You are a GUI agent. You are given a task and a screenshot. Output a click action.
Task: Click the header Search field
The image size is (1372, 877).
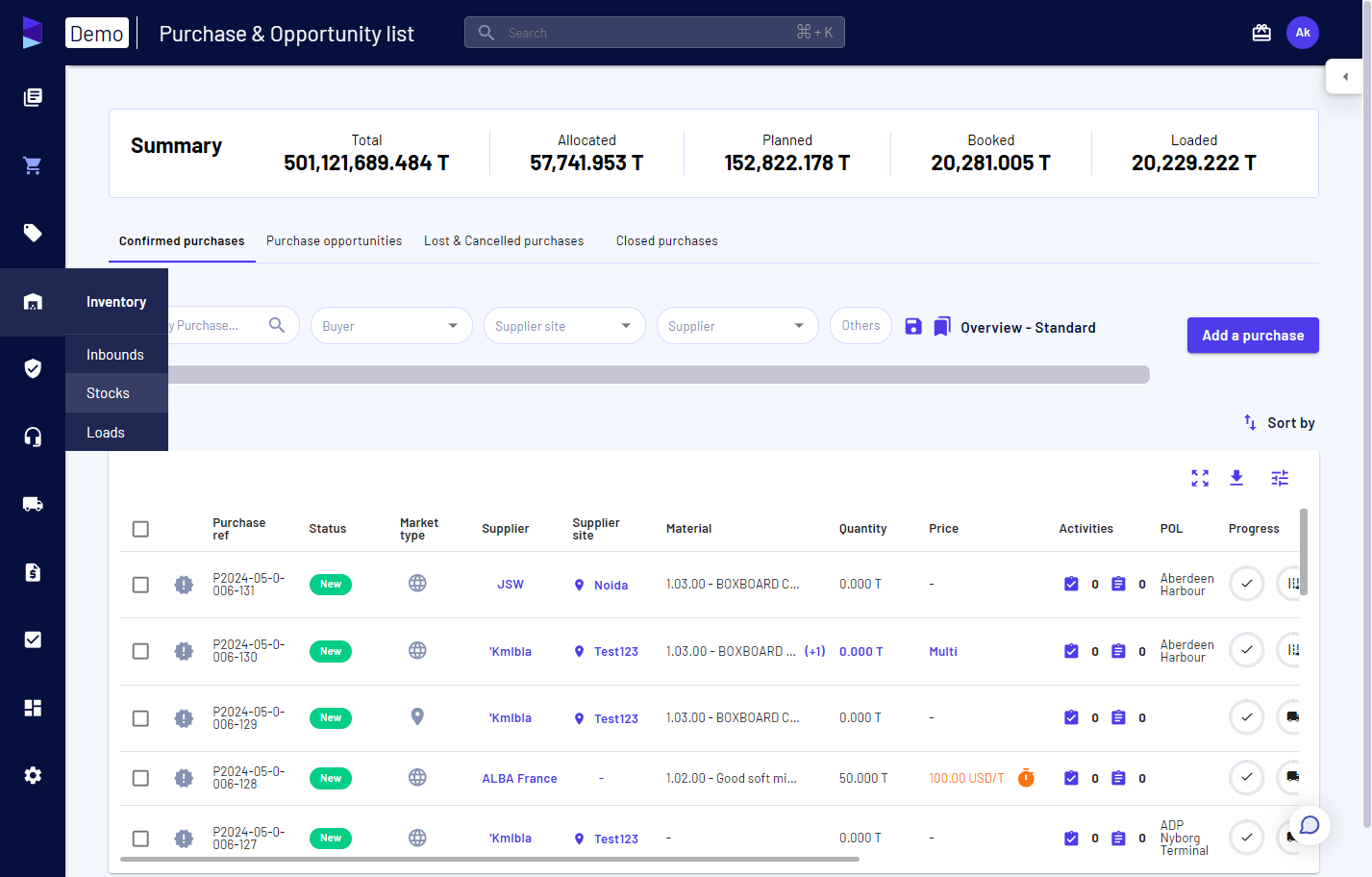click(x=654, y=33)
